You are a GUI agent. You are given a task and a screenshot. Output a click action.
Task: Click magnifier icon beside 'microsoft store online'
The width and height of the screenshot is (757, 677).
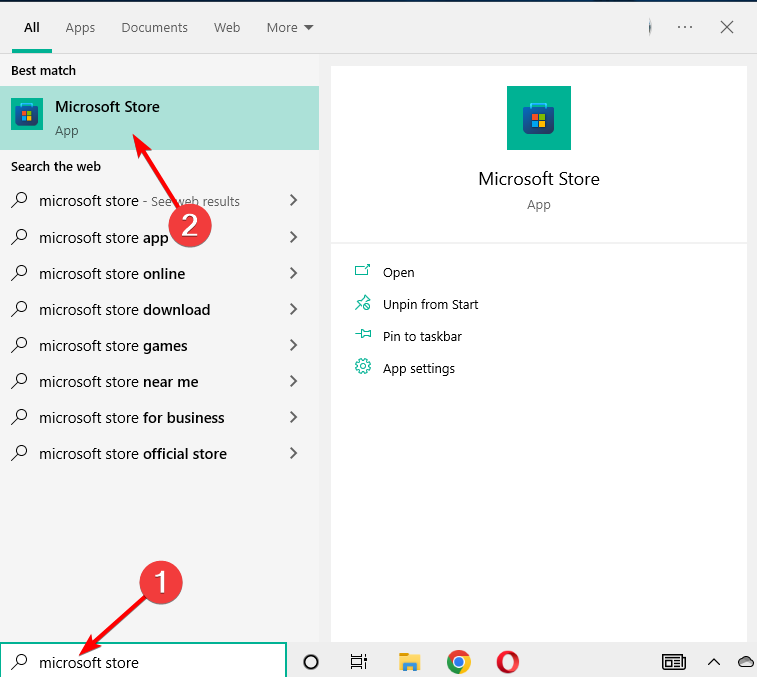click(19, 272)
